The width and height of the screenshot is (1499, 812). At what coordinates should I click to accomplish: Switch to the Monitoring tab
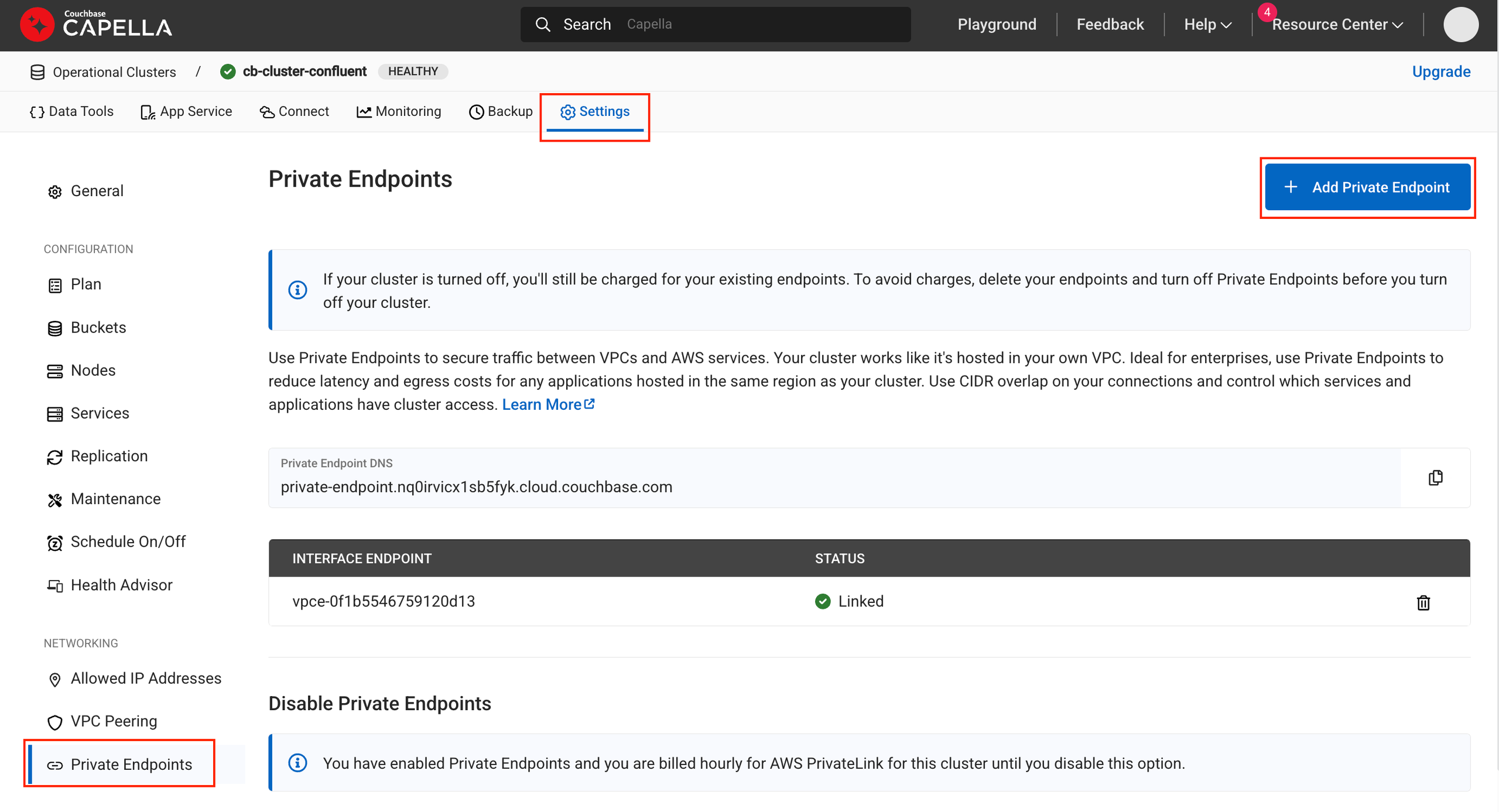pos(399,111)
